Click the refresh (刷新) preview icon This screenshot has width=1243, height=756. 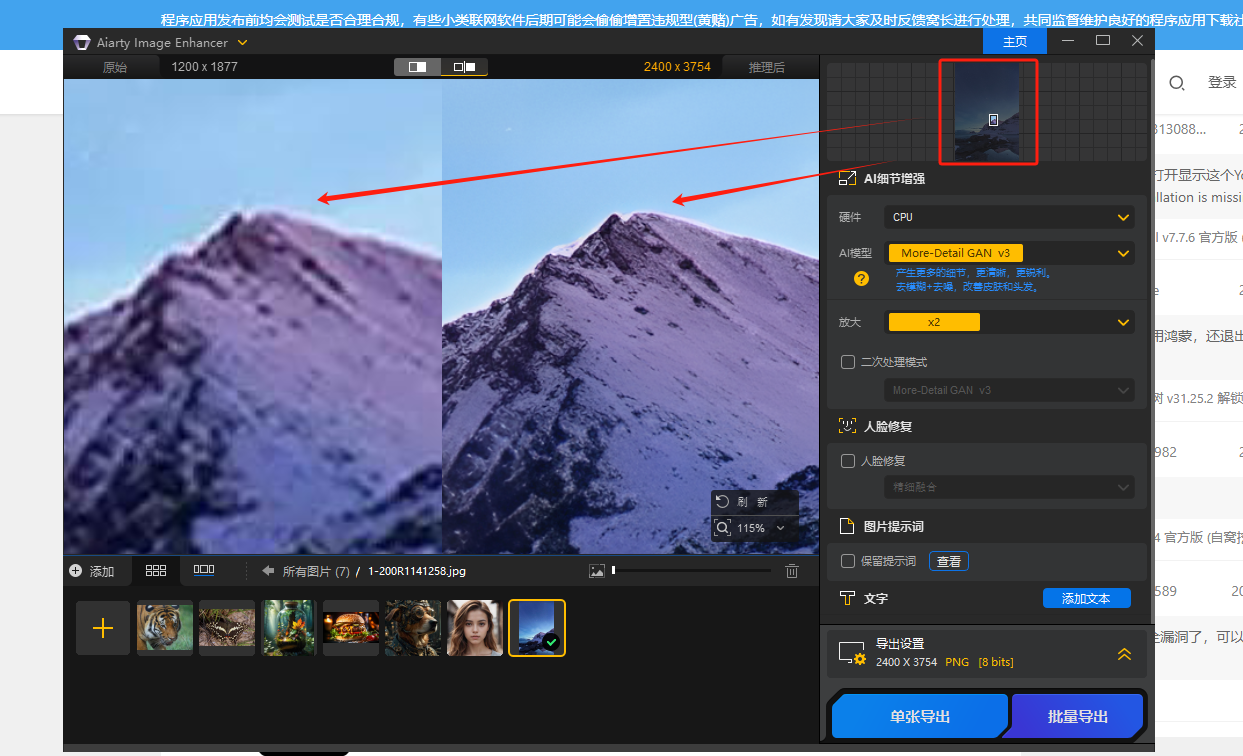click(x=723, y=502)
